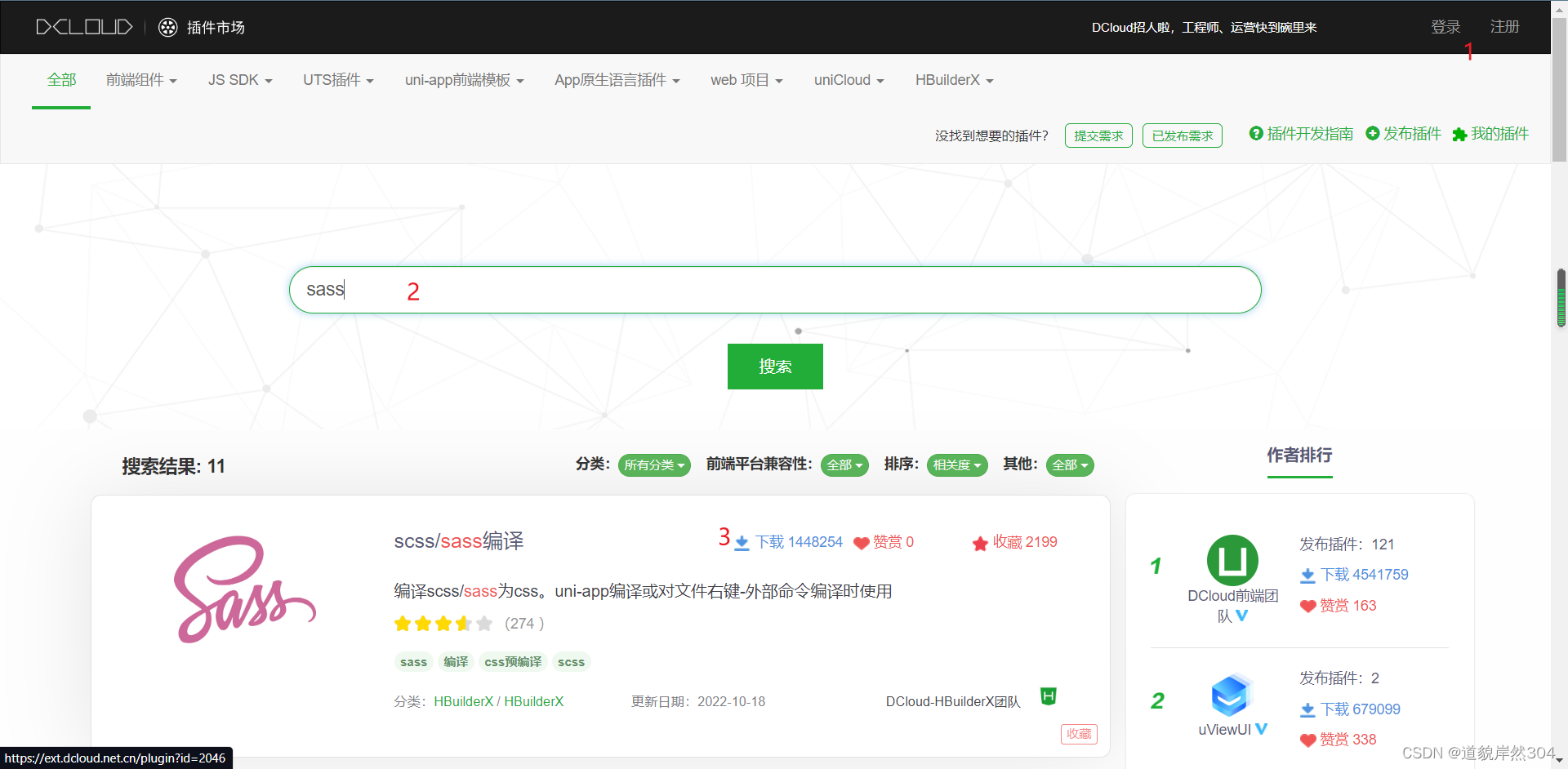1568x769 pixels.
Task: Click the 提交需求 button
Action: click(1098, 136)
